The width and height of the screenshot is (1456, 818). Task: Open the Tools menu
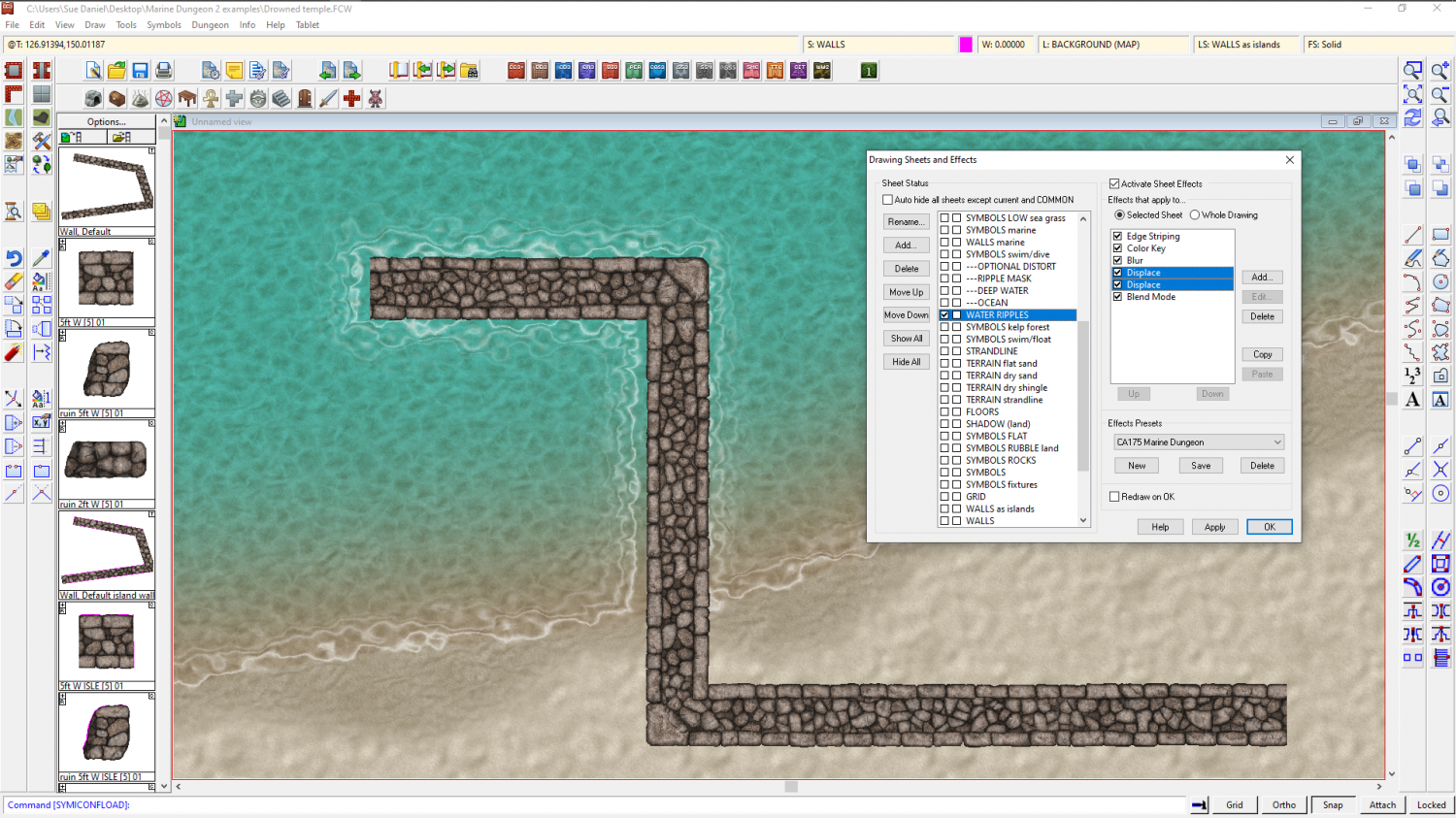[x=126, y=25]
